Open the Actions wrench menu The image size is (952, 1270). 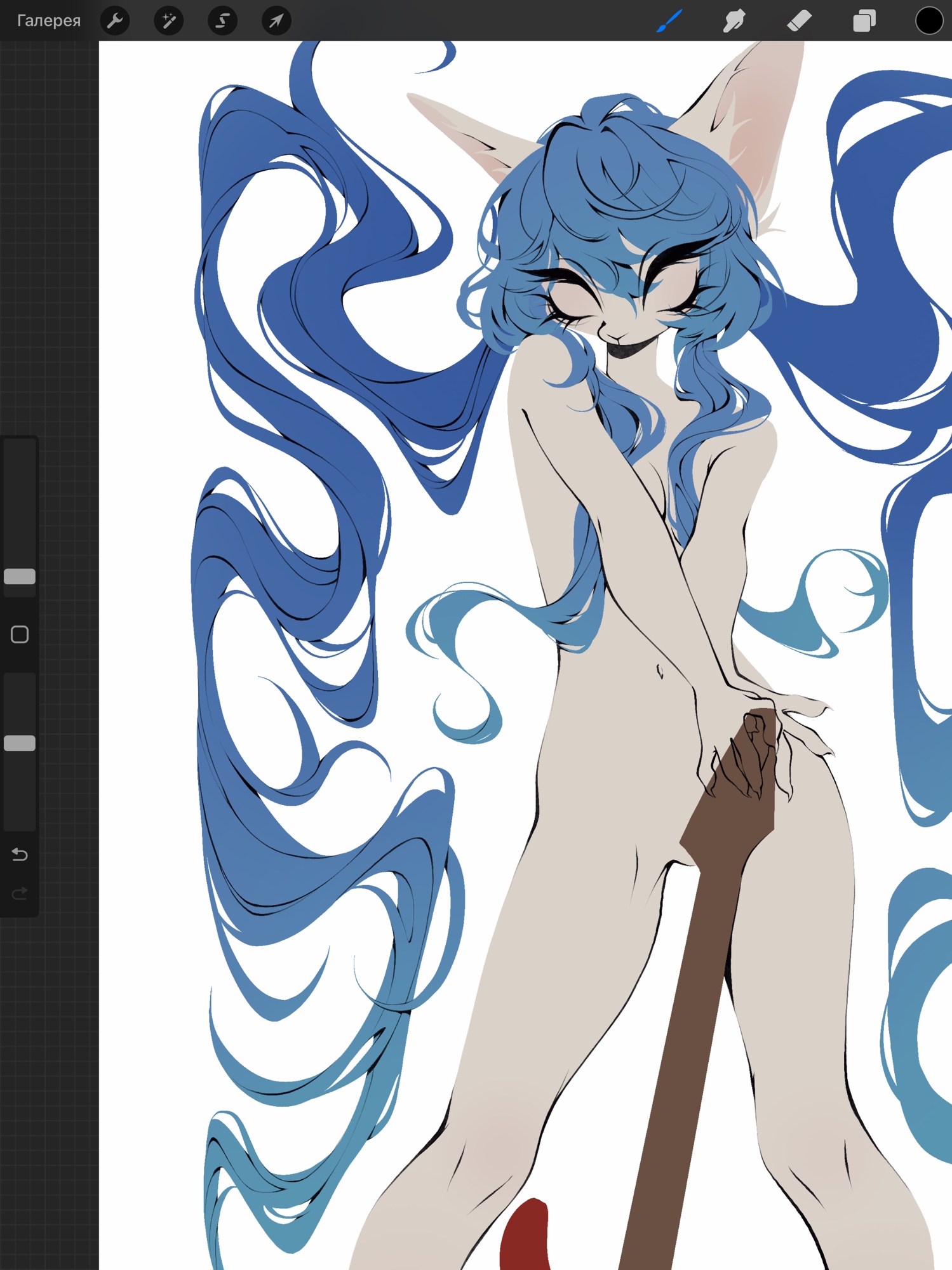click(x=115, y=21)
